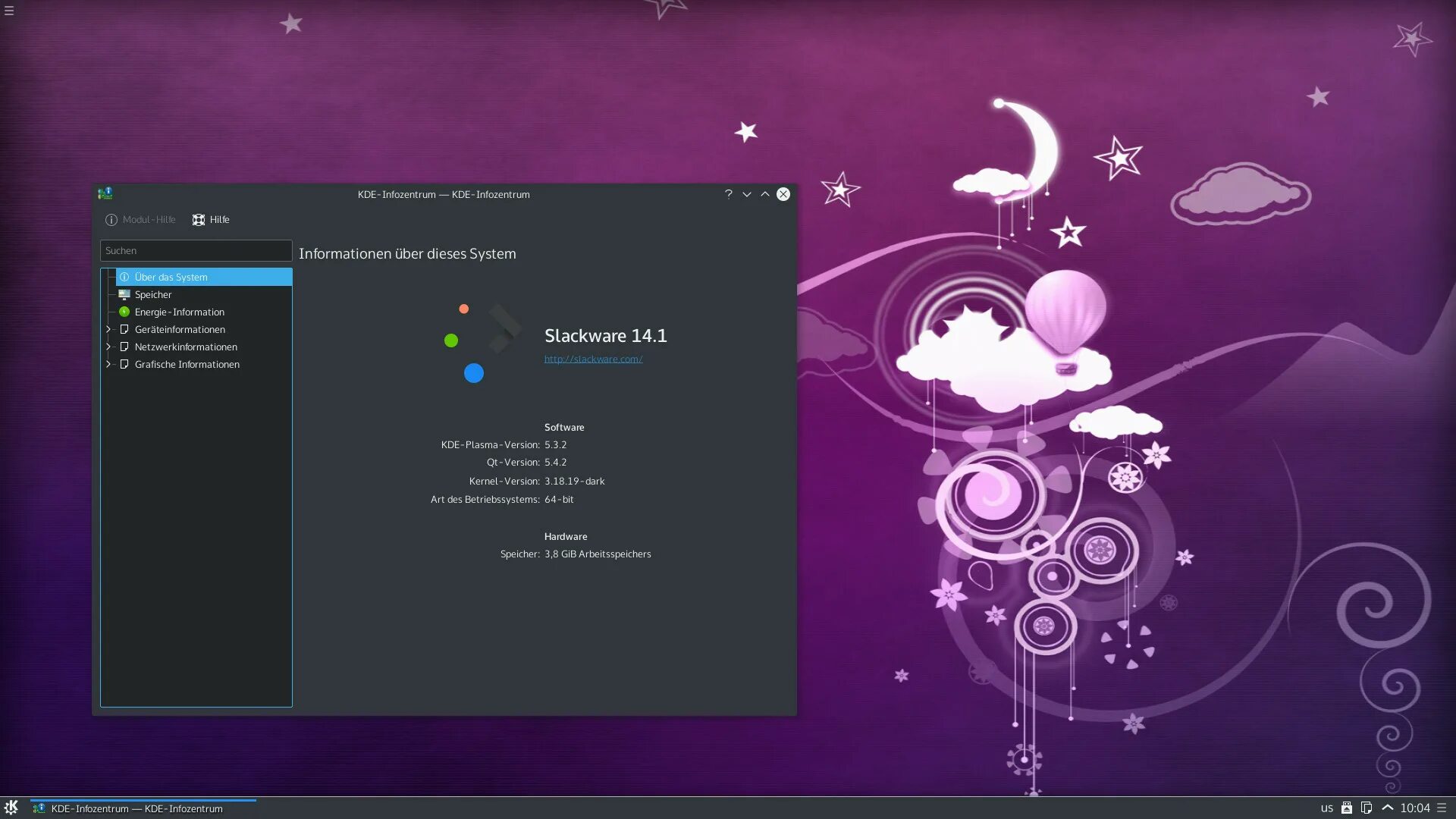Select the Energie-Information entry
Image resolution: width=1456 pixels, height=819 pixels.
tap(179, 312)
